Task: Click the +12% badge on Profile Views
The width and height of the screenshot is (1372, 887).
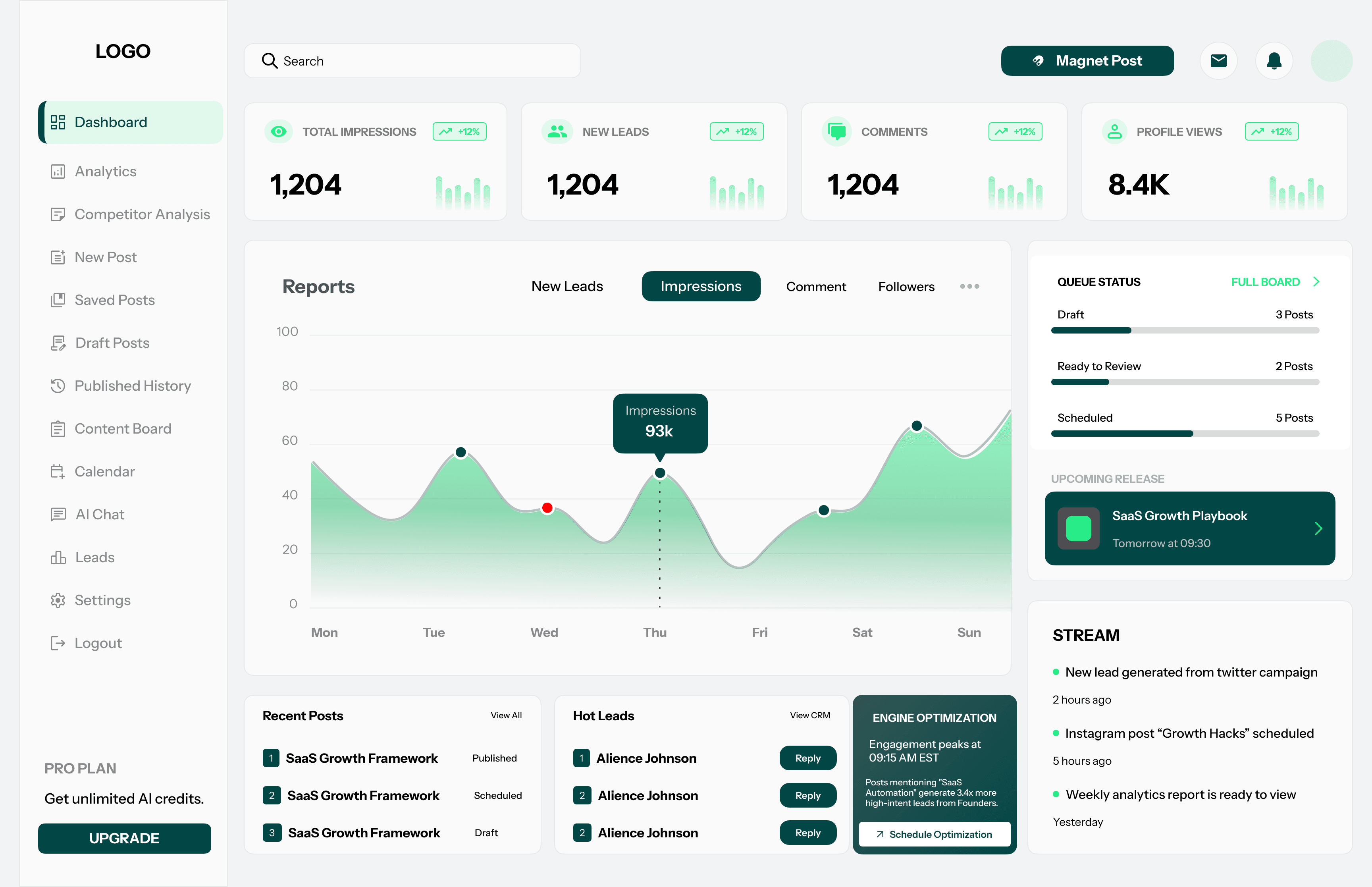Action: (x=1272, y=132)
